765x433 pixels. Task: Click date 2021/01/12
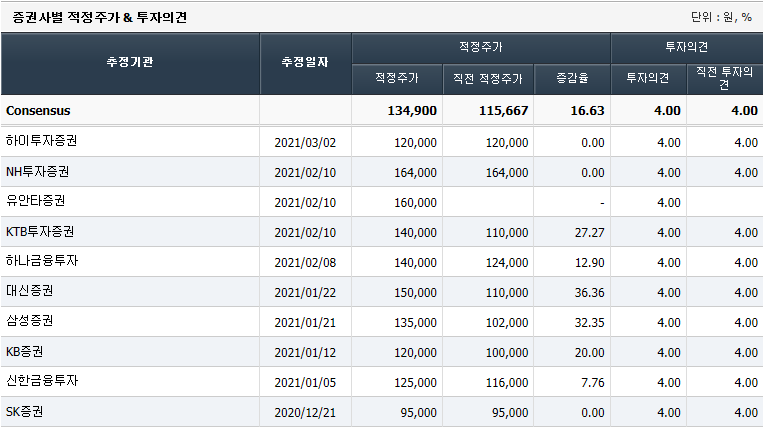coord(305,353)
